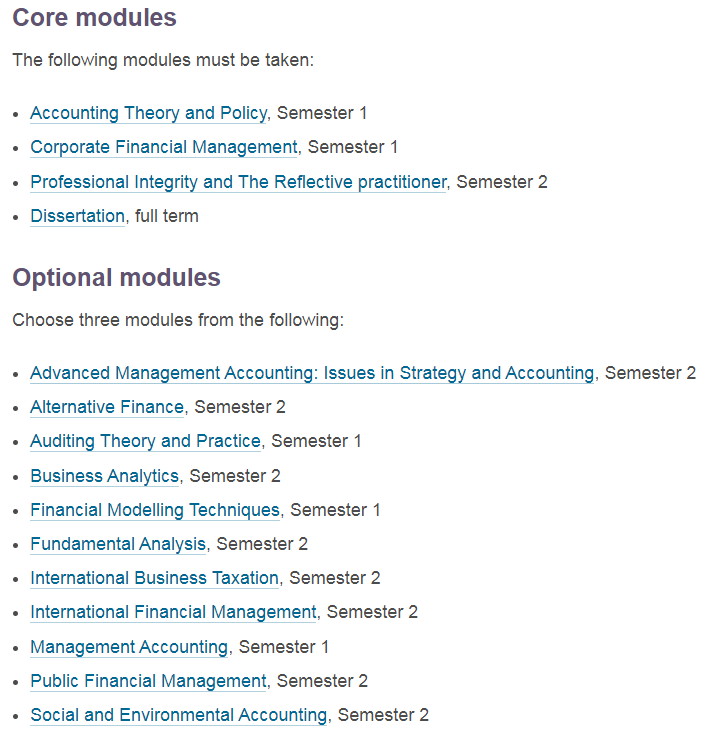Select the Public Financial Management link

[x=148, y=681]
